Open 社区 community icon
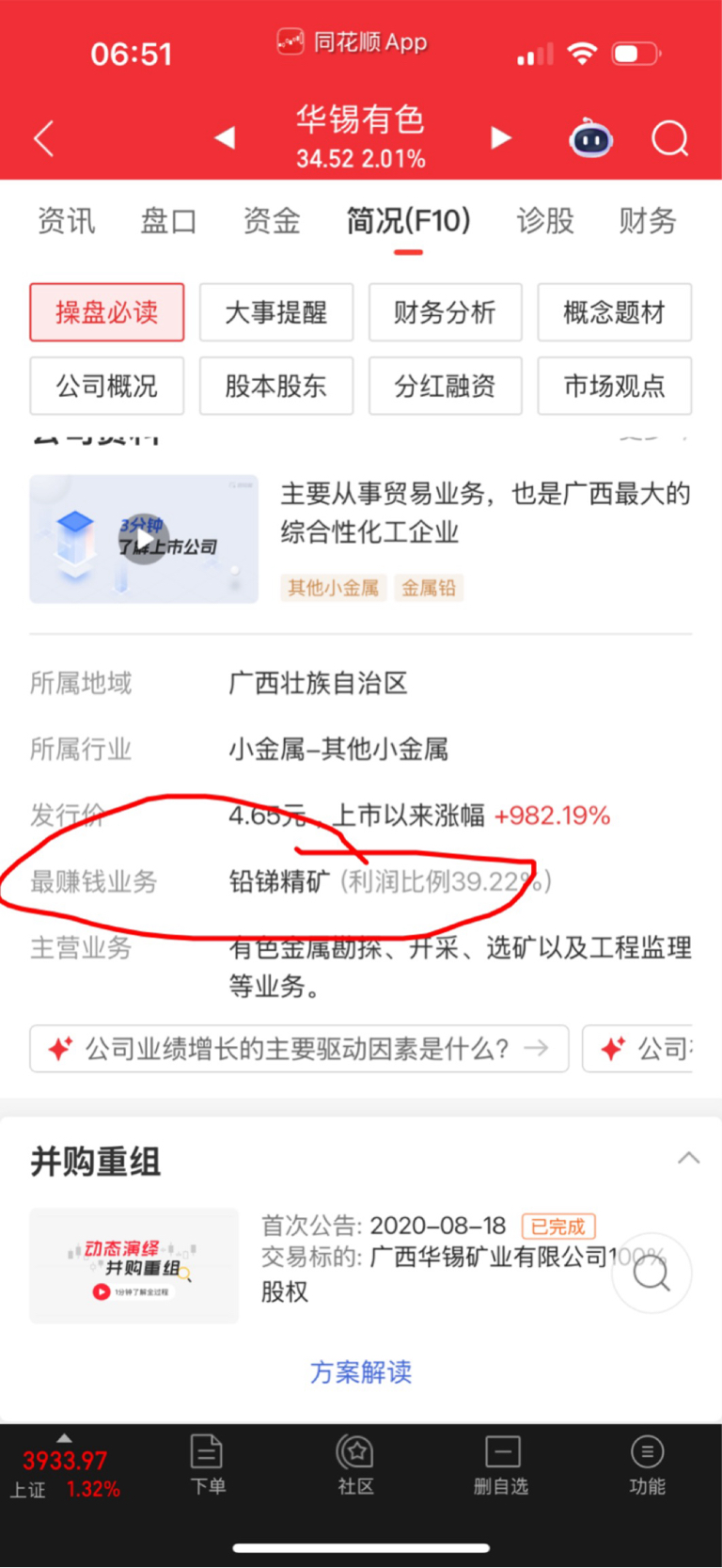The image size is (722, 1568). 355,1465
